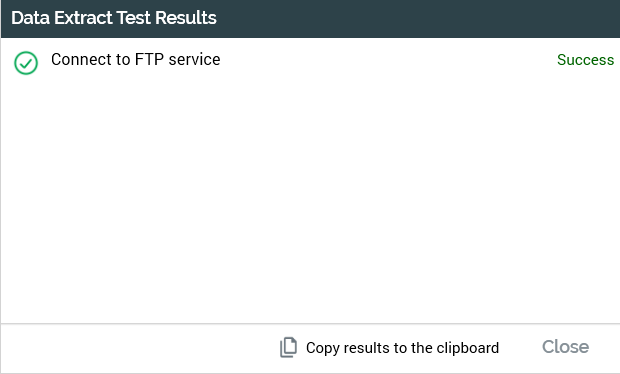Click the green status circle icon for FTP connection
The image size is (620, 374).
26,63
